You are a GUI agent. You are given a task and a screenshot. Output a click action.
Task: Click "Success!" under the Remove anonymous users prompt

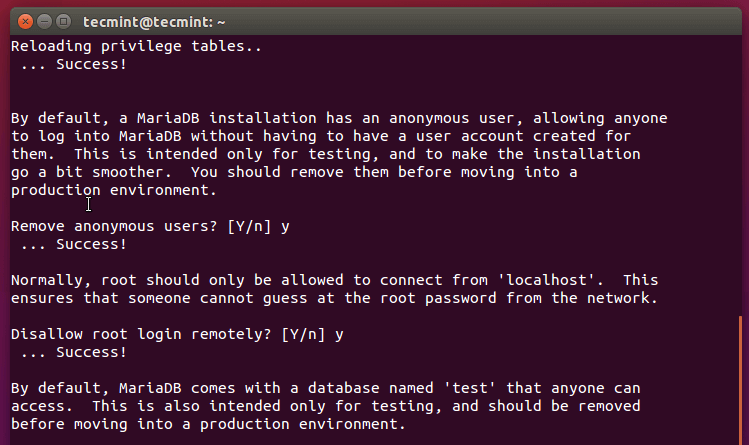tap(91, 244)
